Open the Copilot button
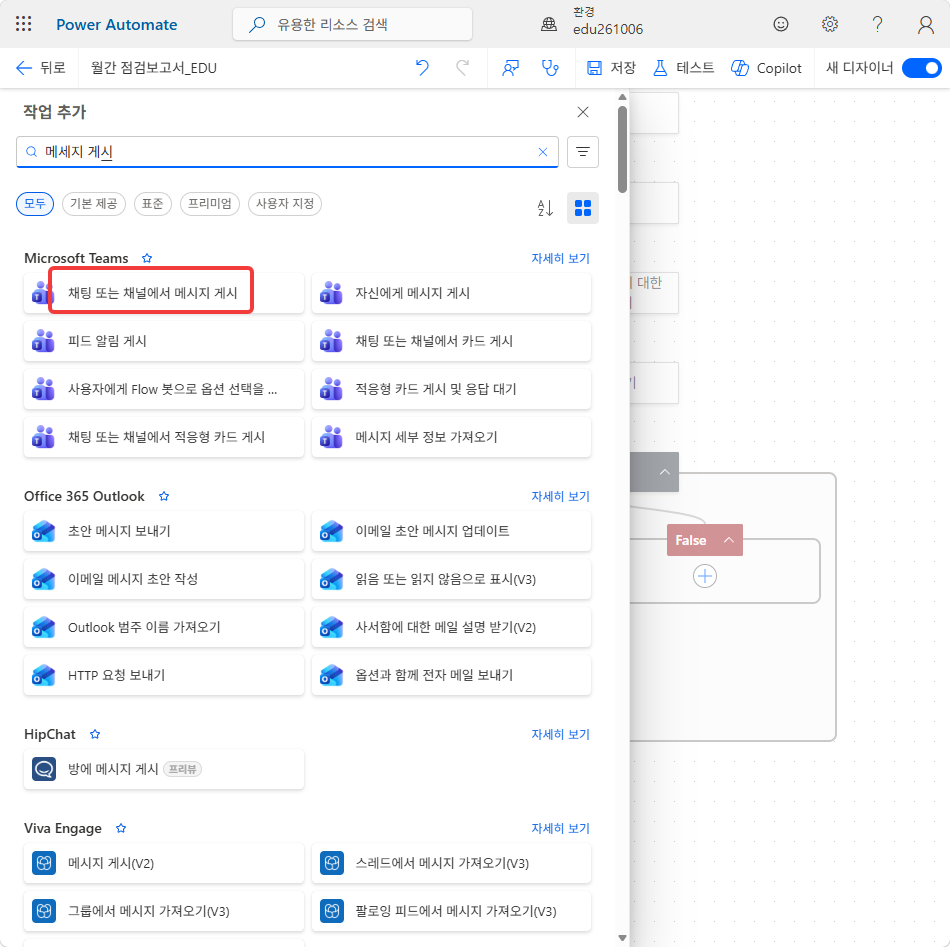Image resolution: width=950 pixels, height=947 pixels. point(766,68)
